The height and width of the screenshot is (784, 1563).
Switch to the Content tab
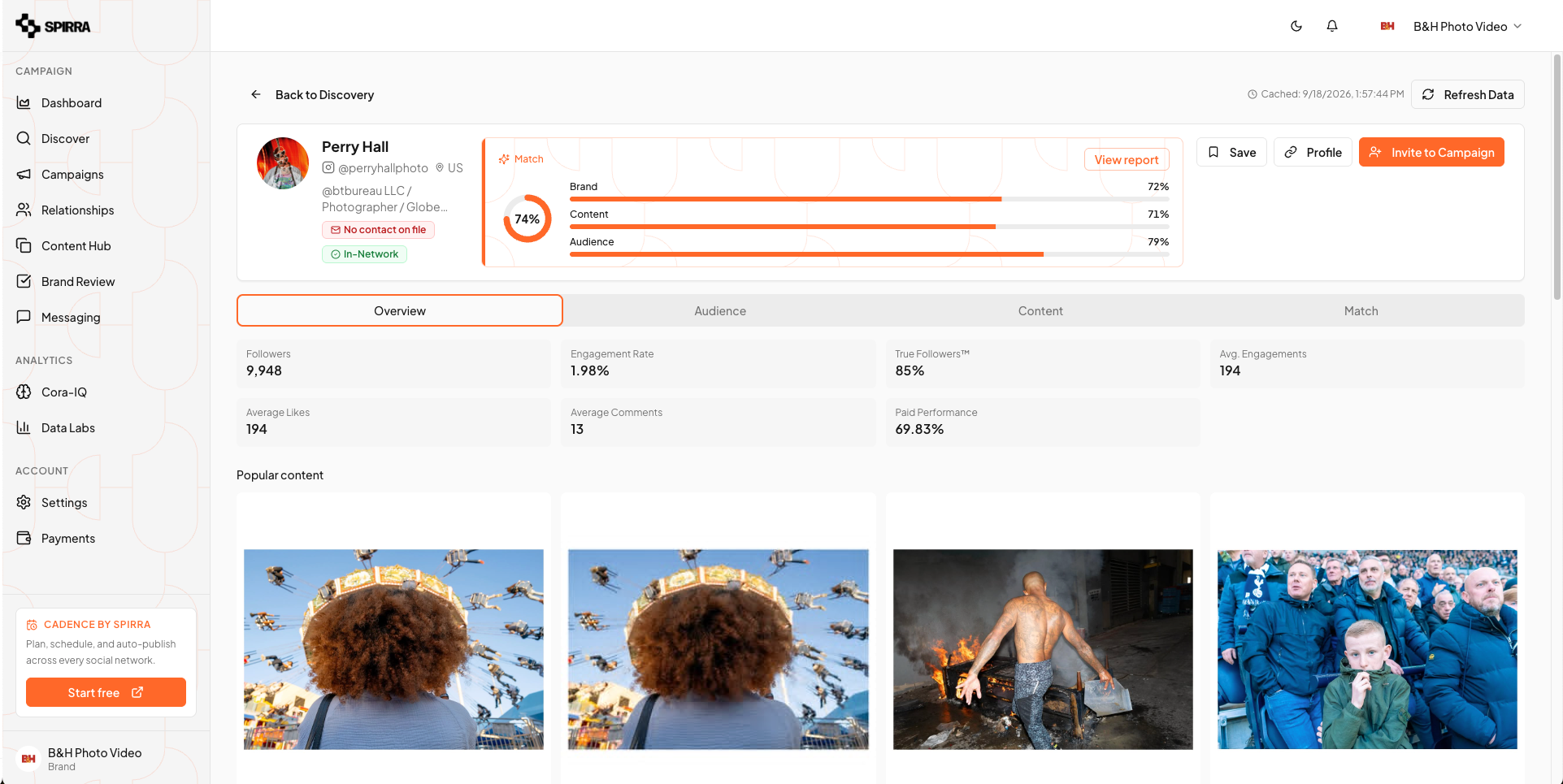[1040, 310]
